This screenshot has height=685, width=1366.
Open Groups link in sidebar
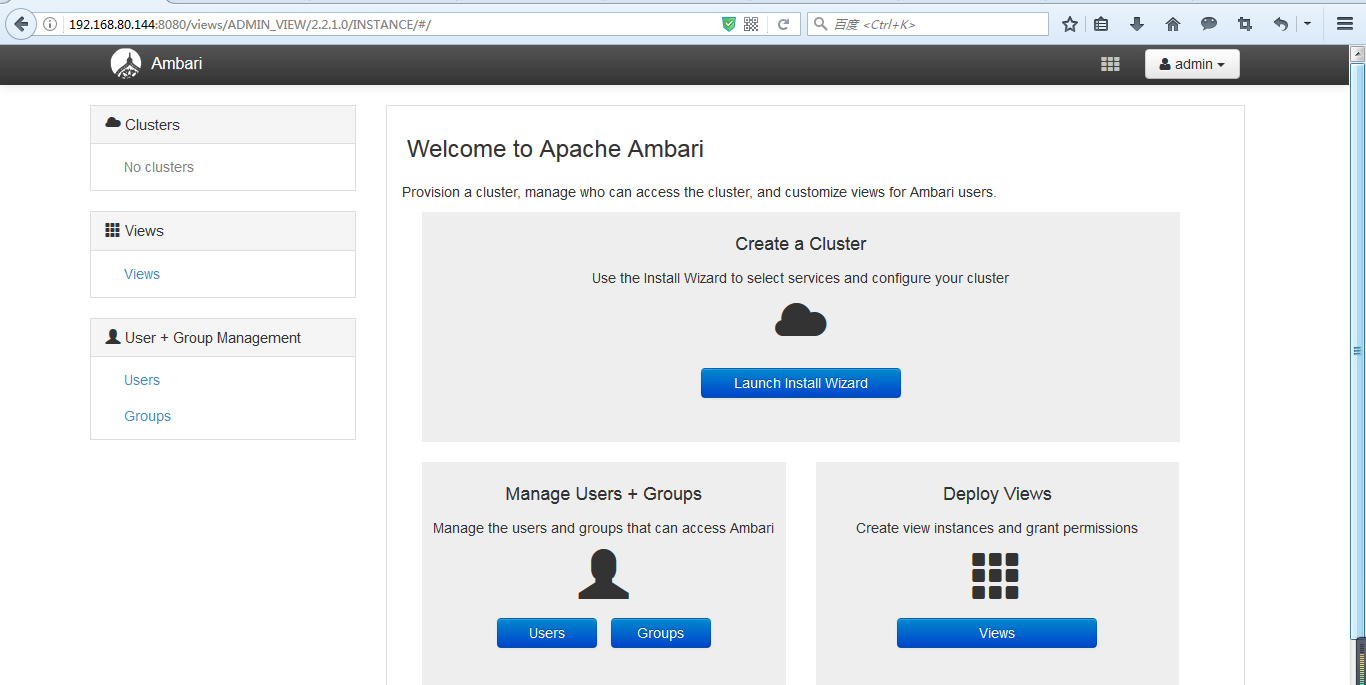[148, 416]
